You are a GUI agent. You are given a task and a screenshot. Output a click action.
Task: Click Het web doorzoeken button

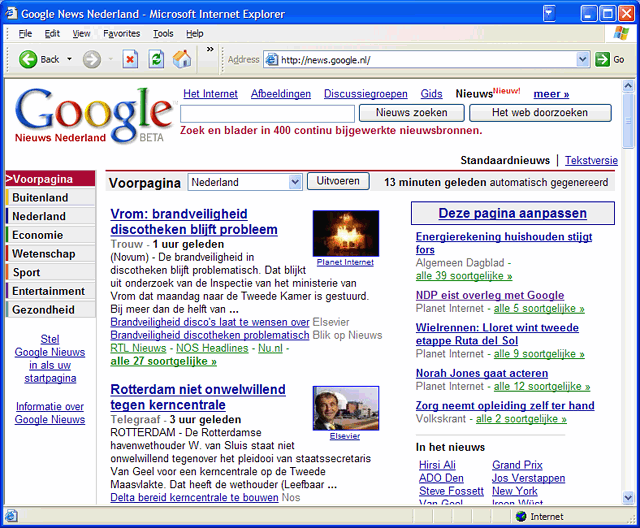pyautogui.click(x=540, y=113)
